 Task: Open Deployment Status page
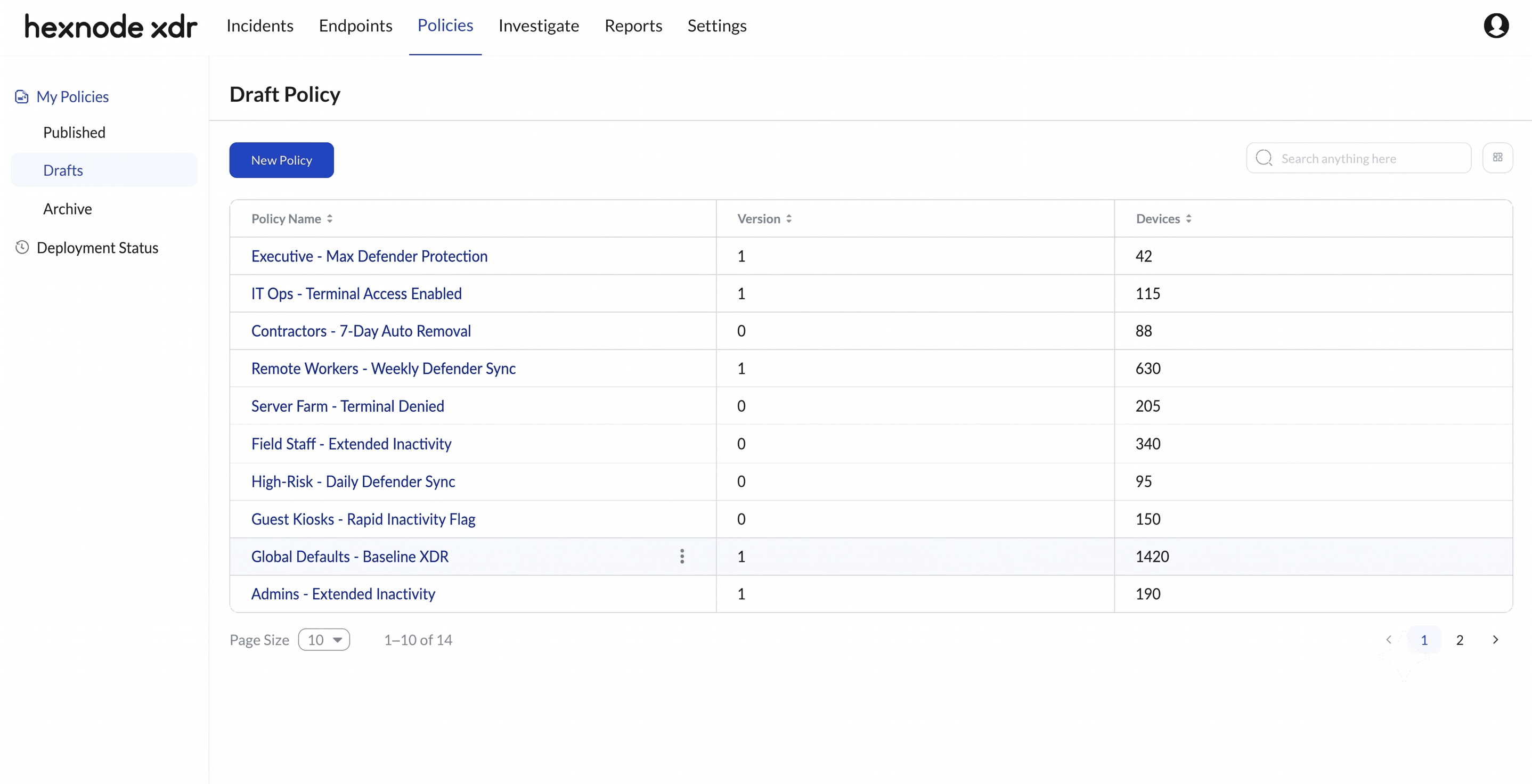coord(97,248)
